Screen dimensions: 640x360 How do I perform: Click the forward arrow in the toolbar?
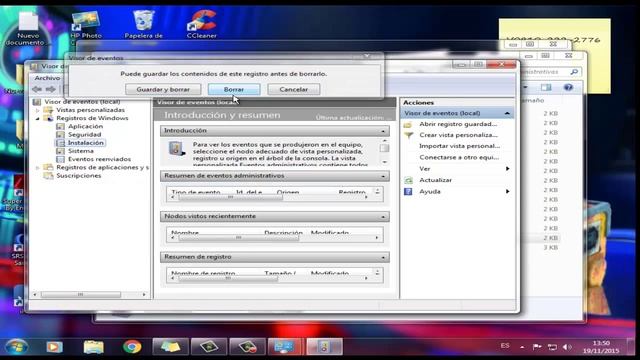(51, 89)
